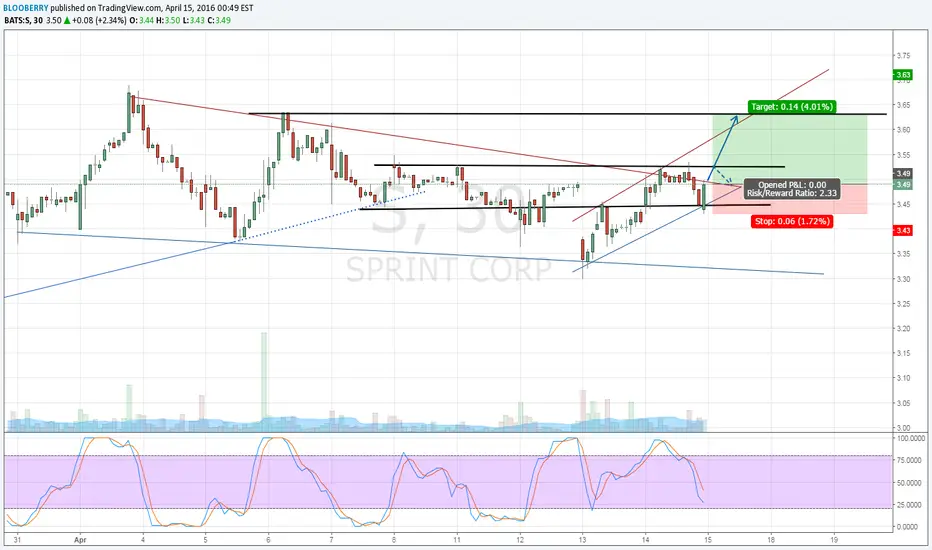Select the green profit target zone
The image size is (932, 550).
coord(790,149)
